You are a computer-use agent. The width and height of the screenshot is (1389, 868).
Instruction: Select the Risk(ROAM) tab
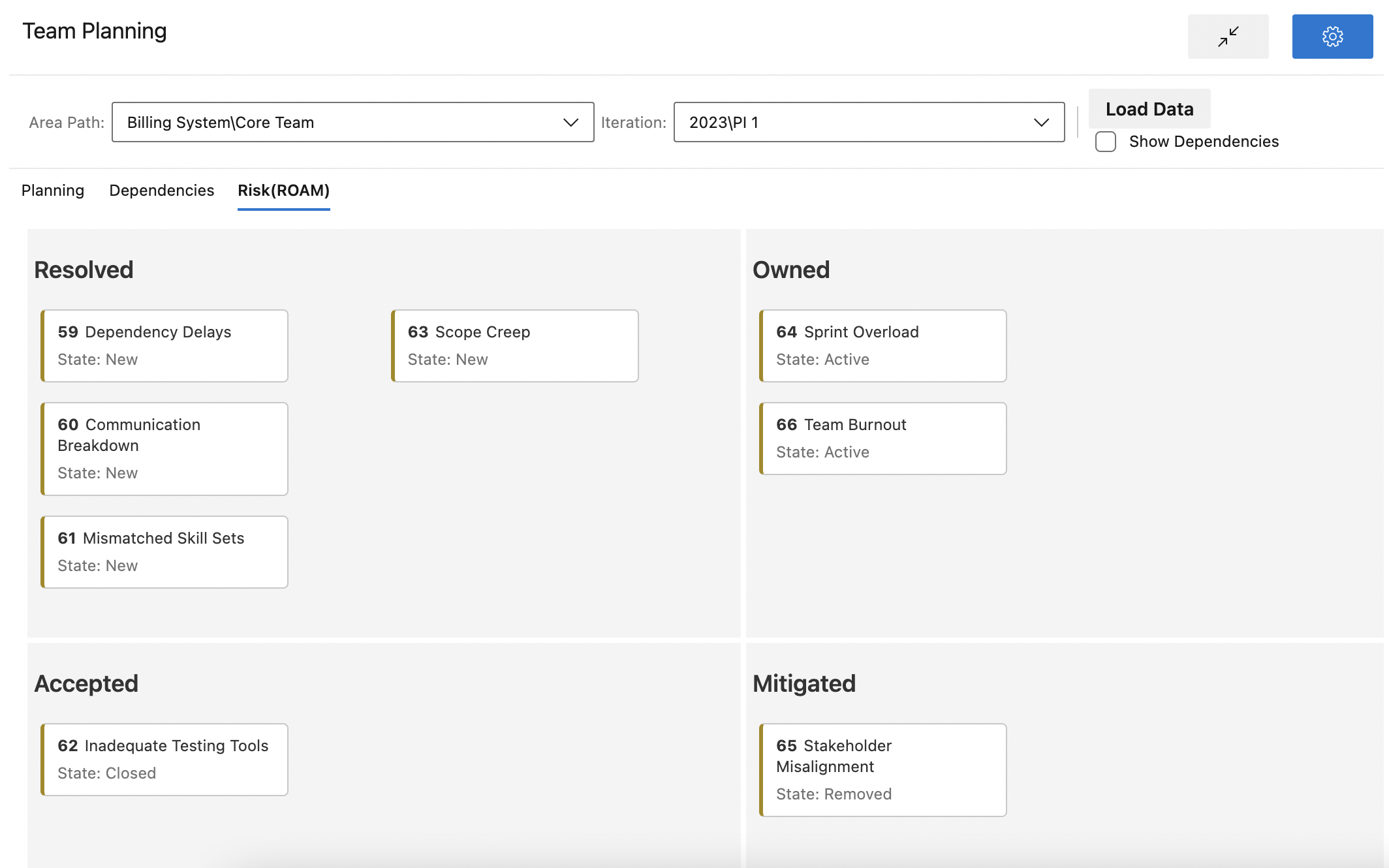tap(283, 191)
